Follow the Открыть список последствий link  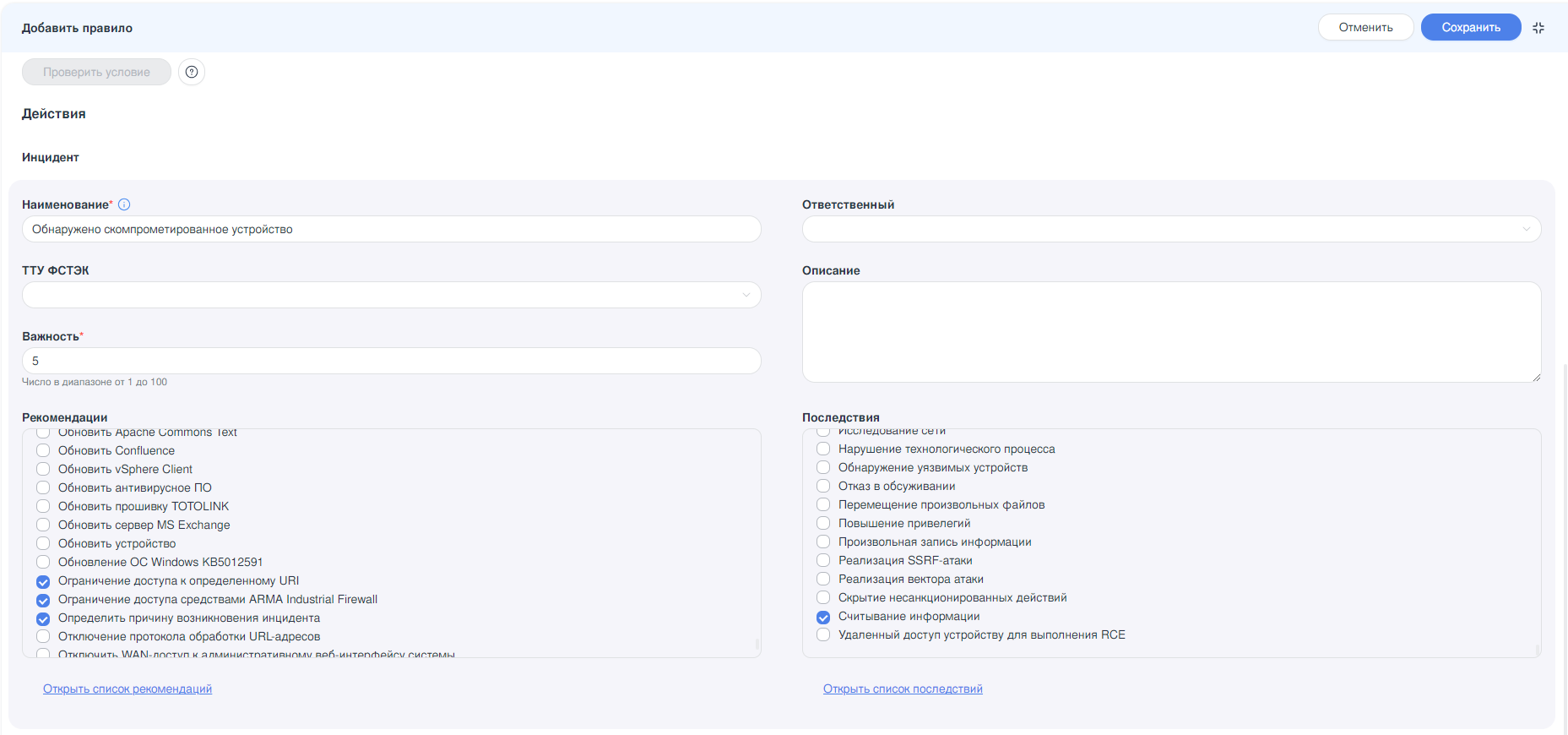tap(903, 689)
